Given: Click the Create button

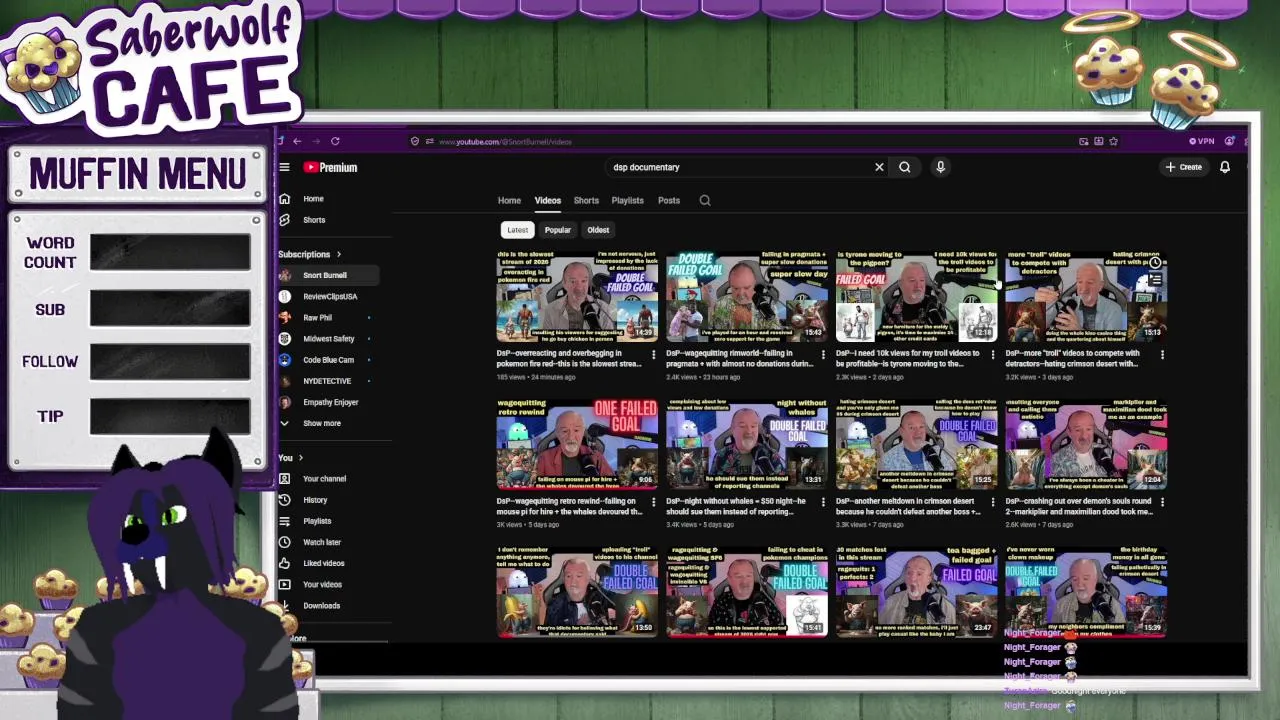Looking at the screenshot, I should pyautogui.click(x=1184, y=167).
